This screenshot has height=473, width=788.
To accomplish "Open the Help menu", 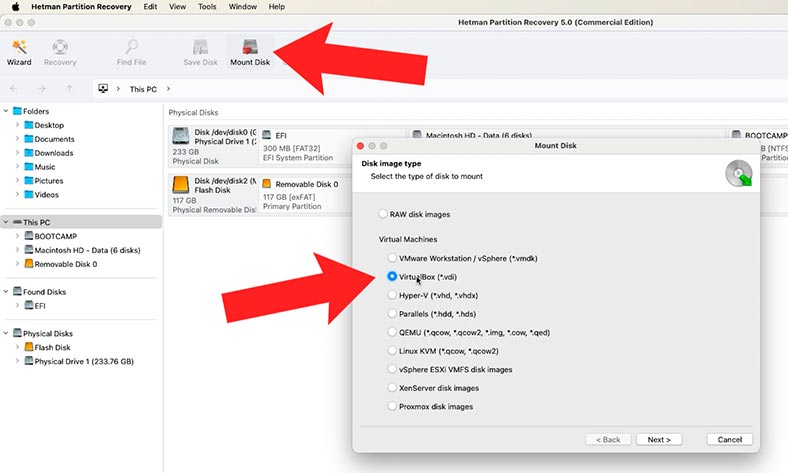I will click(x=277, y=7).
